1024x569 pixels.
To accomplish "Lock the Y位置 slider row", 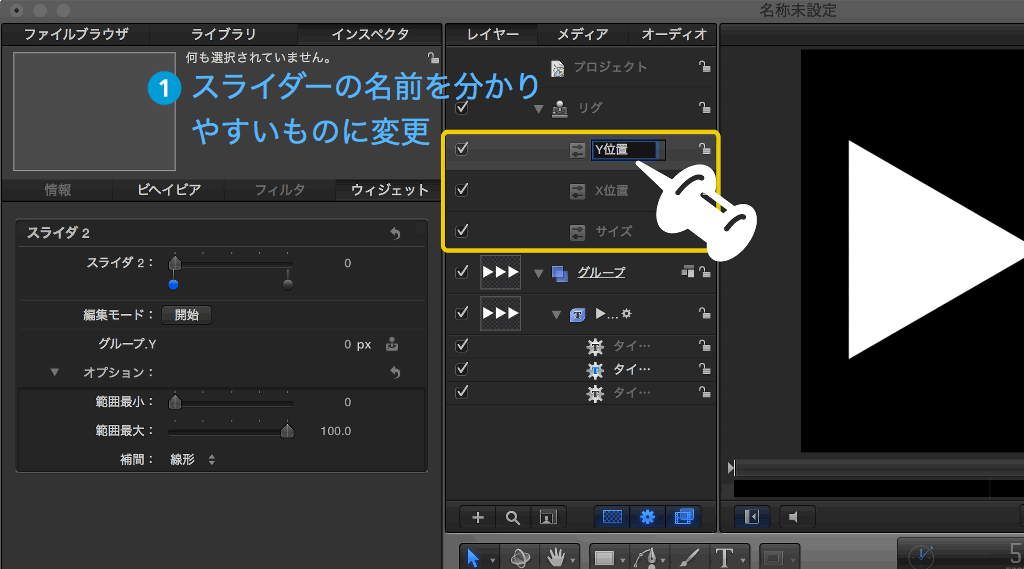I will coord(704,149).
